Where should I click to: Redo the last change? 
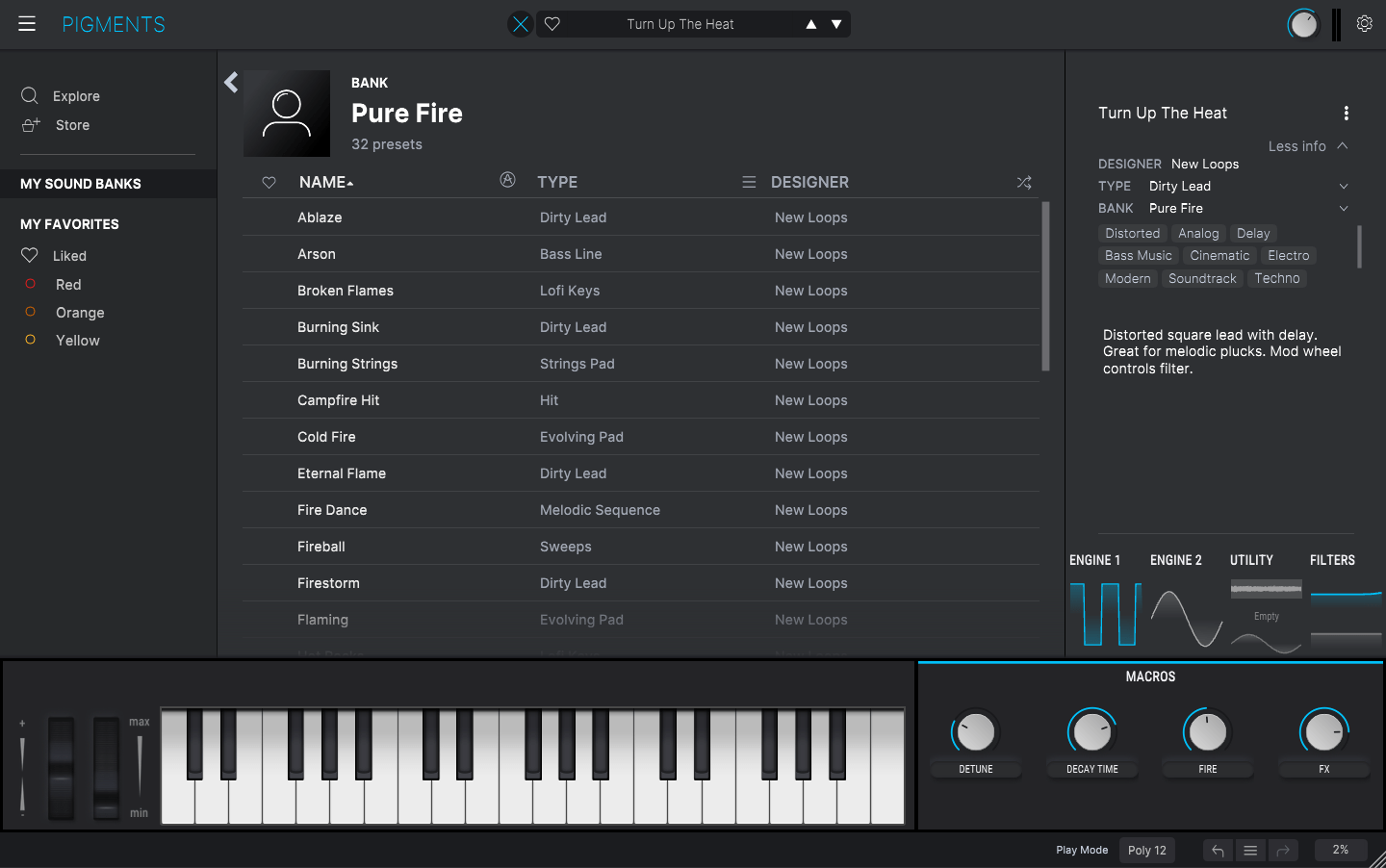pyautogui.click(x=1283, y=850)
